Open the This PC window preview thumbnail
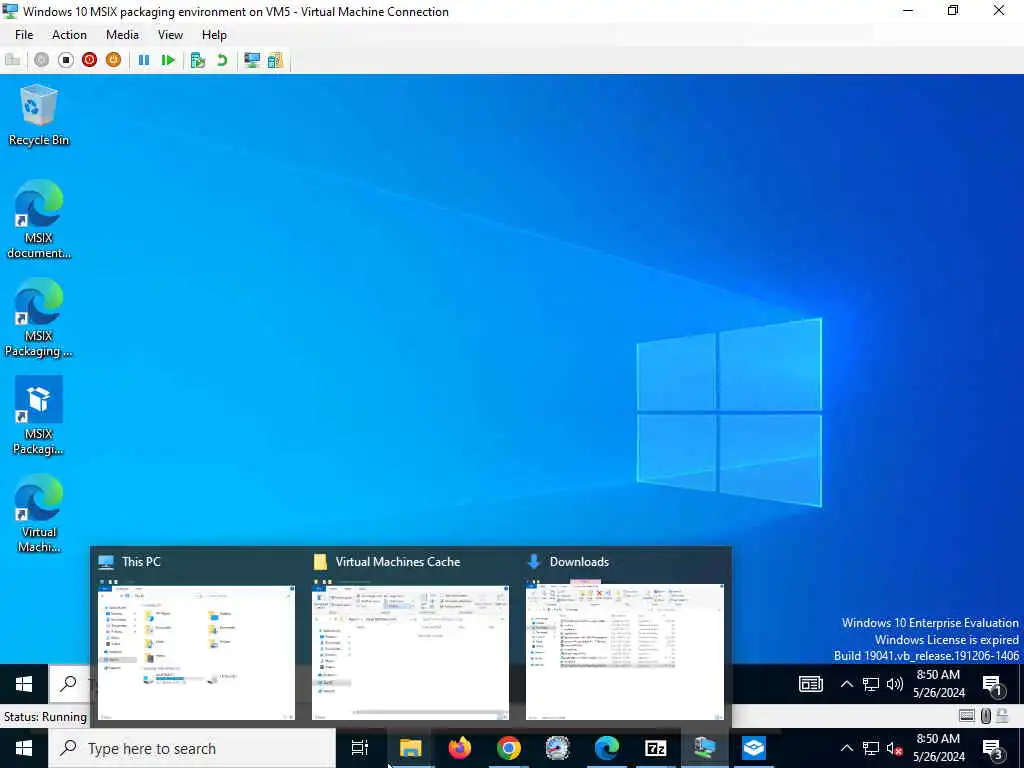Viewport: 1024px width, 768px height. pos(197,652)
